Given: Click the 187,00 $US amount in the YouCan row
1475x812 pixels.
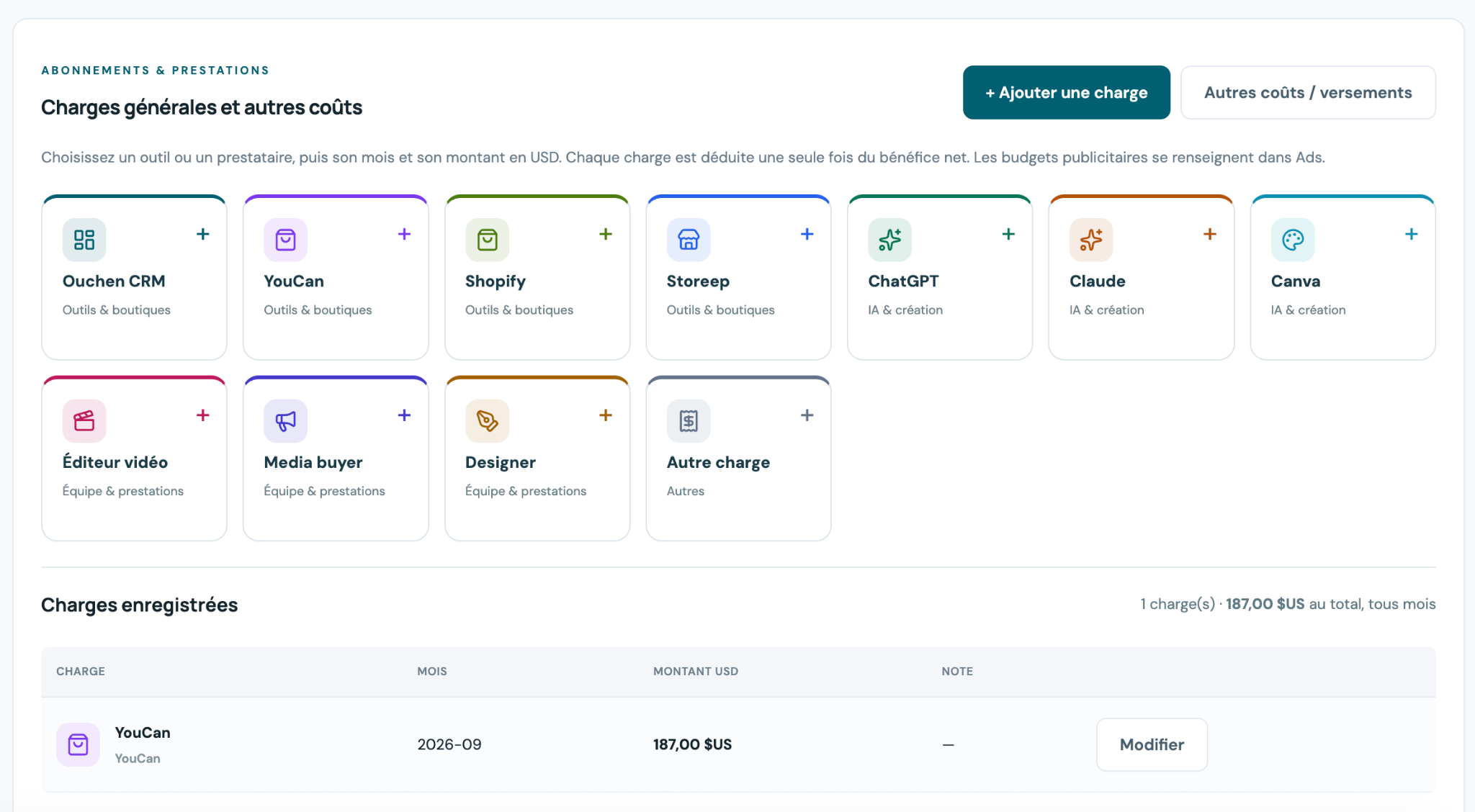Looking at the screenshot, I should [x=693, y=744].
